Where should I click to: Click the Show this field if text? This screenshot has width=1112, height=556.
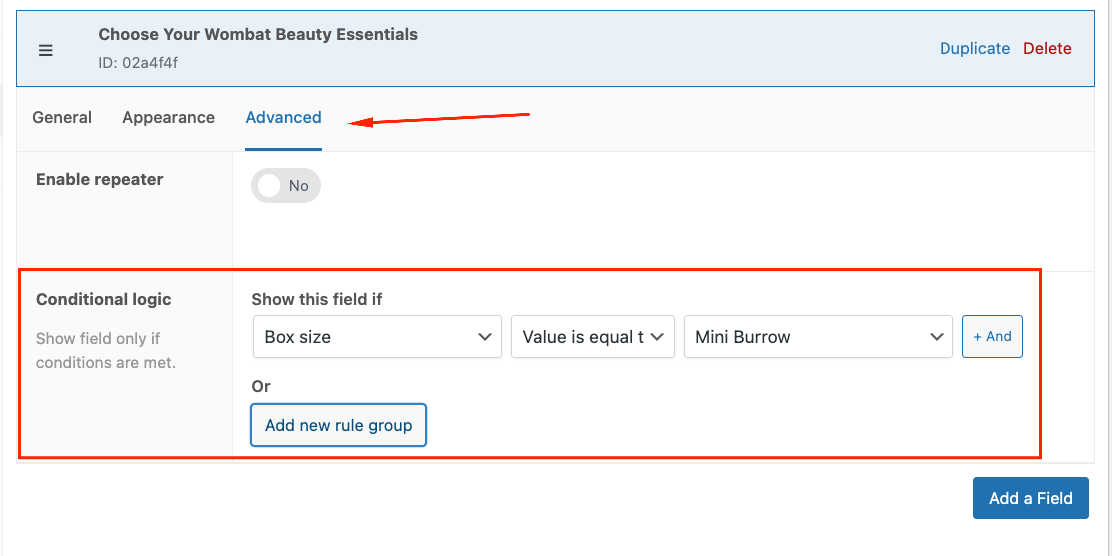[x=316, y=299]
